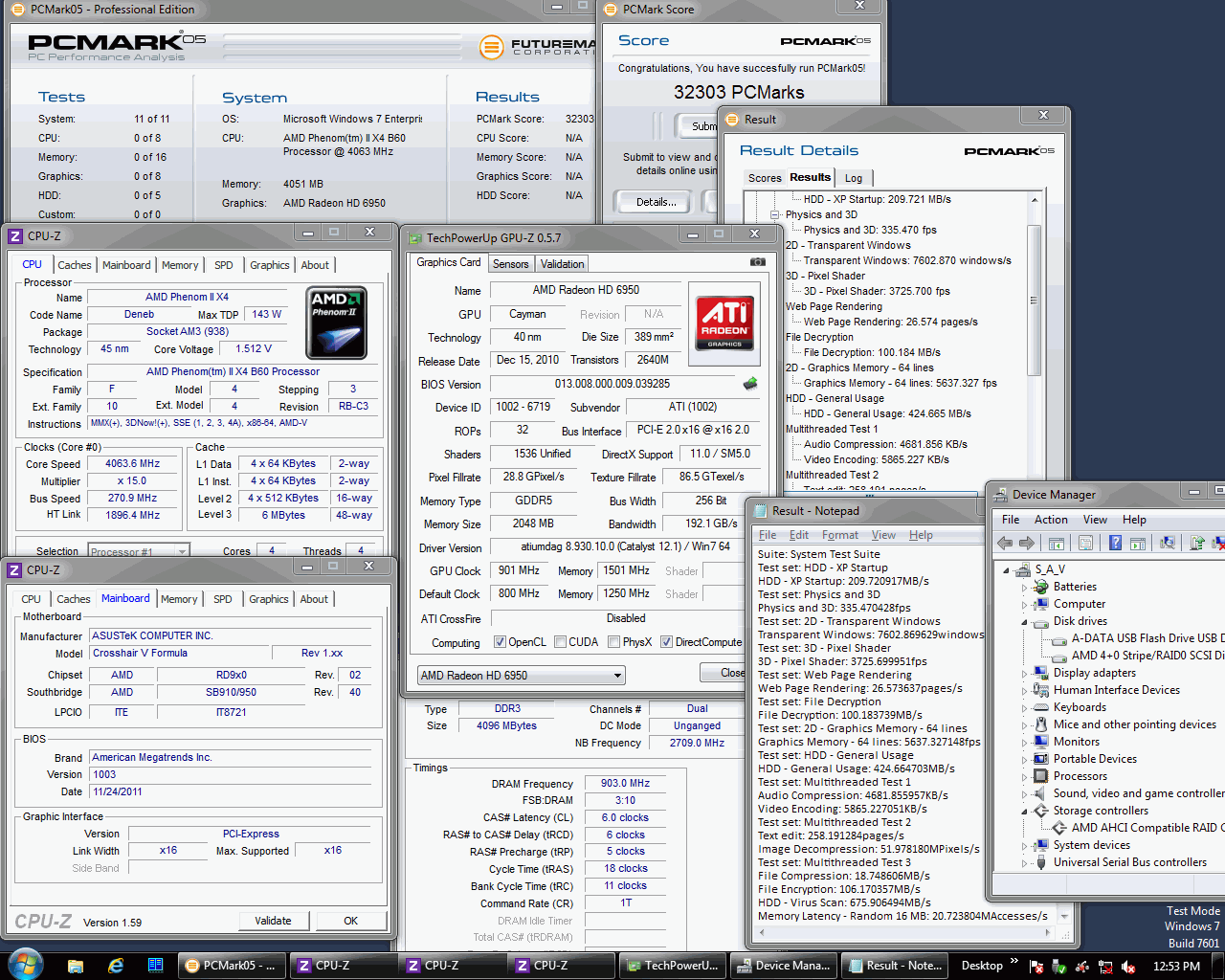Collapse the S_A_V root node in Device Manager
This screenshot has height=980, width=1225.
point(1007,569)
